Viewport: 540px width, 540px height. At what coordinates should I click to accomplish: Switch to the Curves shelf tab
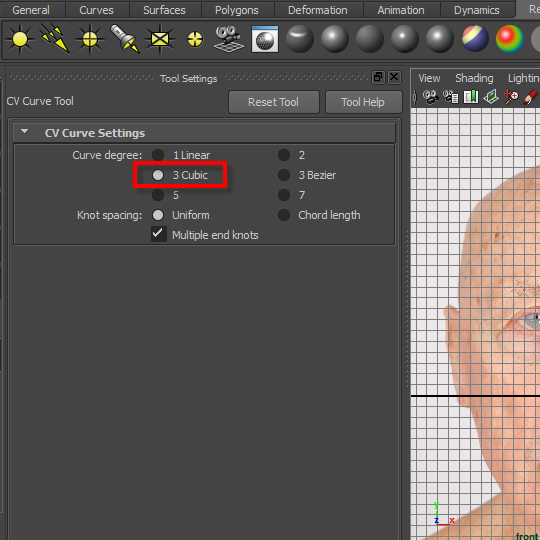(96, 10)
